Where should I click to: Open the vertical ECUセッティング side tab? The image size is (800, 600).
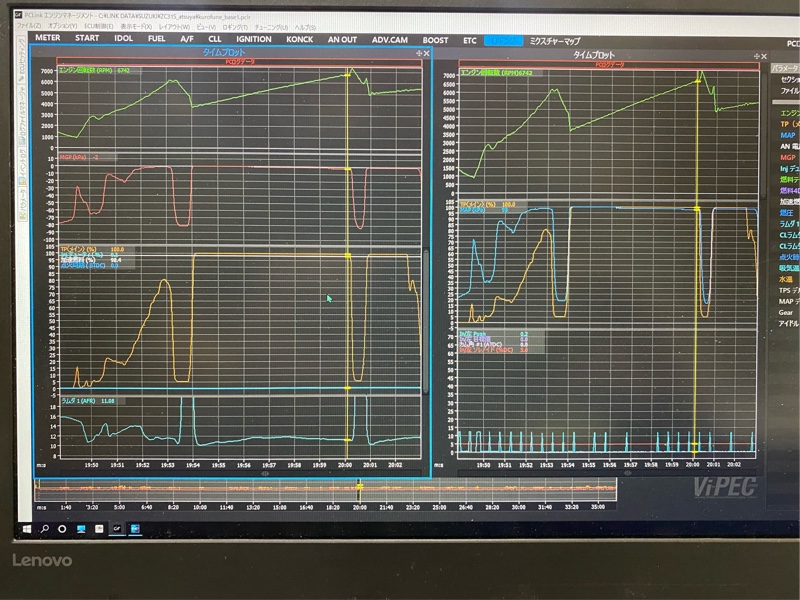(22, 60)
